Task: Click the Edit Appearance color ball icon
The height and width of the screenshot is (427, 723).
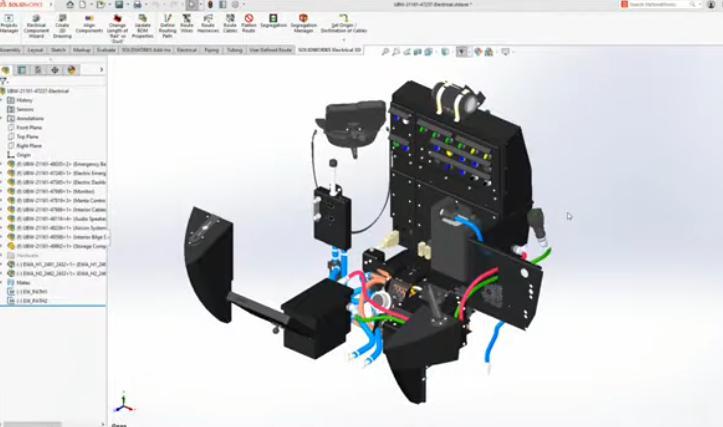Action: point(478,52)
